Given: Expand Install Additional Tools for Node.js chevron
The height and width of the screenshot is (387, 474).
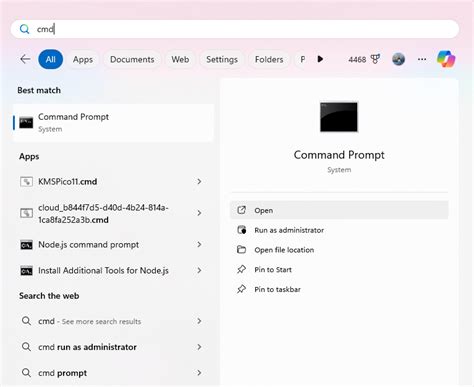Looking at the screenshot, I should pos(199,270).
